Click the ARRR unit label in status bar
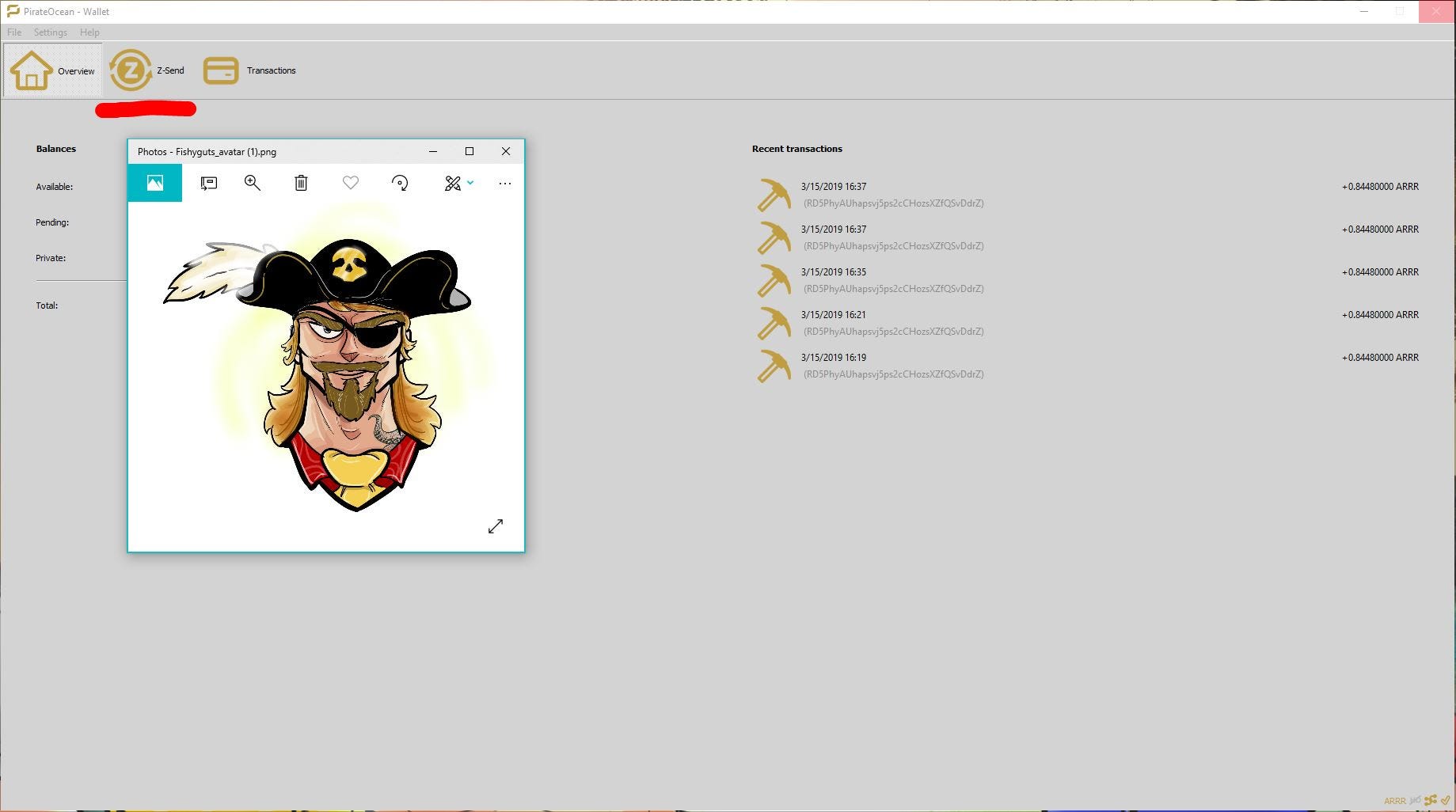The image size is (1456, 812). (x=1395, y=801)
